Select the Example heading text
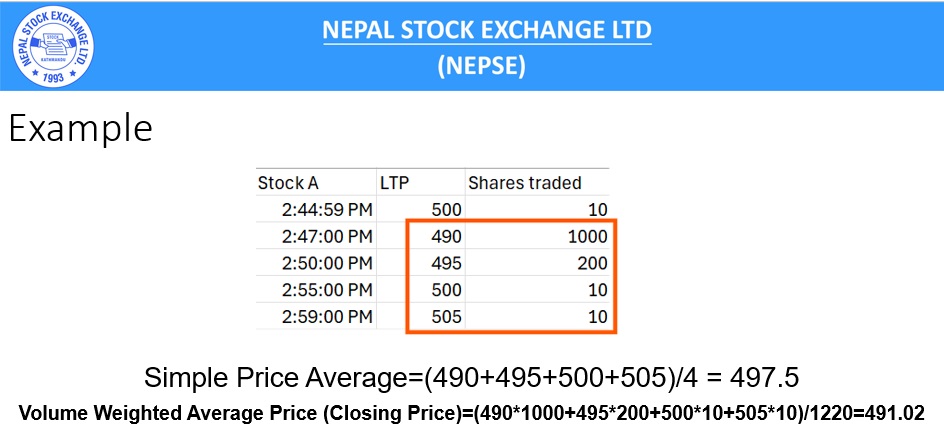 tap(81, 129)
